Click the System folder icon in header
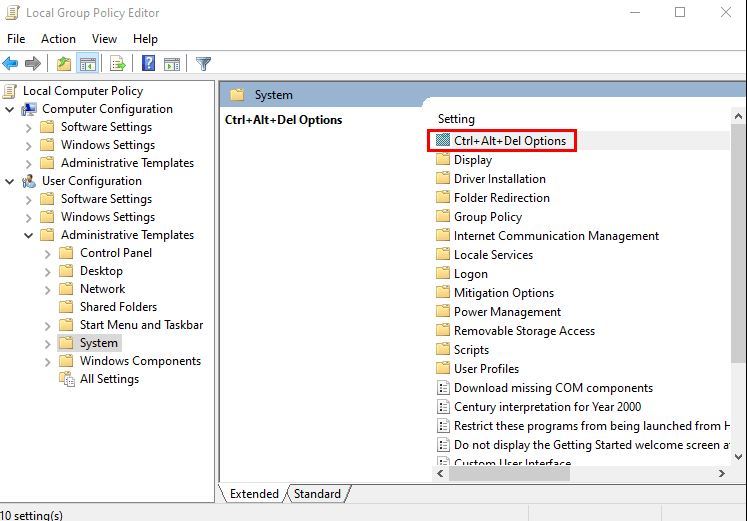 tap(237, 95)
